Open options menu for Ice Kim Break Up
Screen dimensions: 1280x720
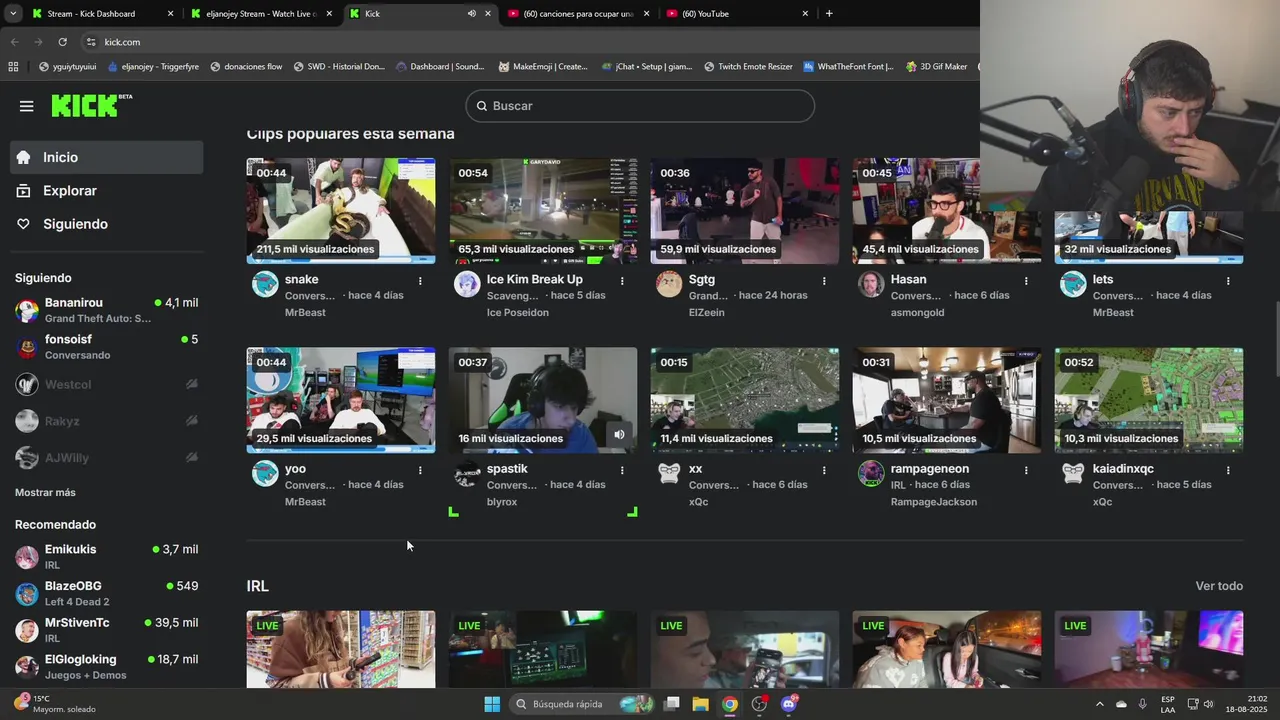(622, 281)
